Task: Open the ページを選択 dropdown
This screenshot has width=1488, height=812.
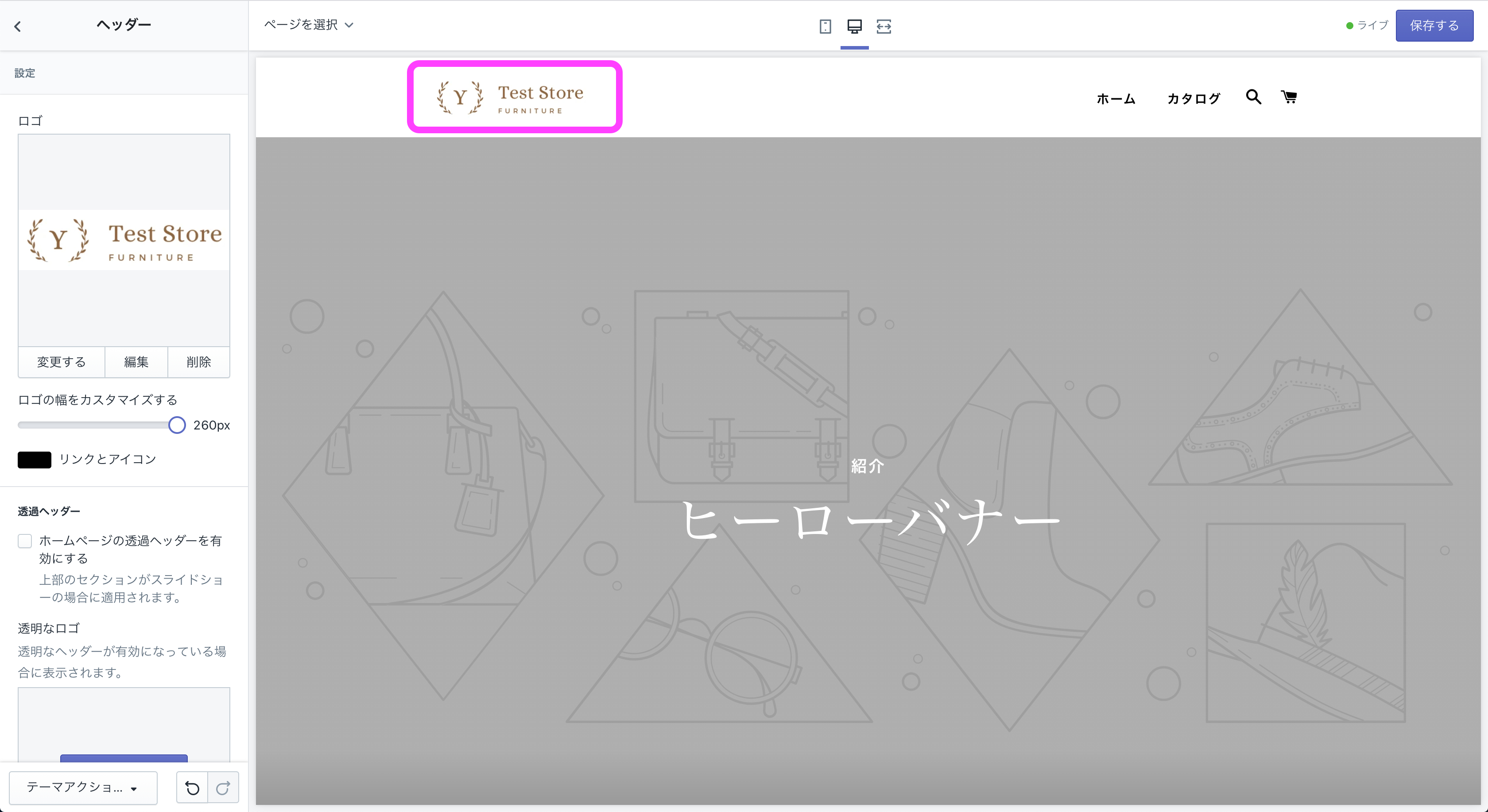Action: [309, 25]
